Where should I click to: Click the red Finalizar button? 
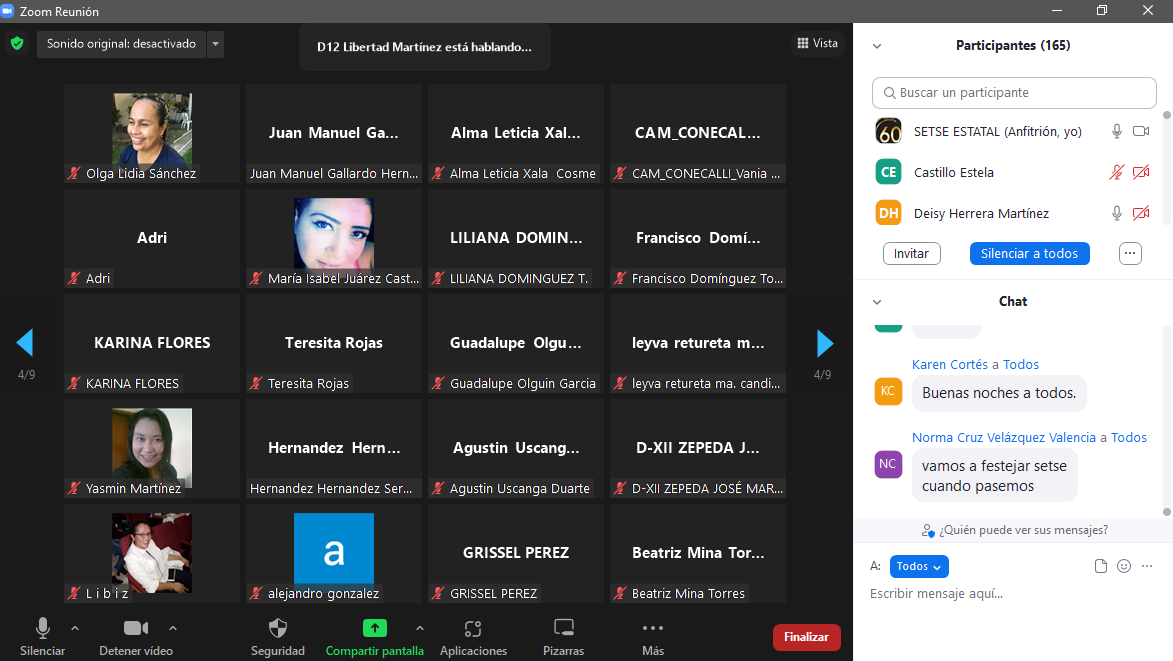pyautogui.click(x=806, y=637)
